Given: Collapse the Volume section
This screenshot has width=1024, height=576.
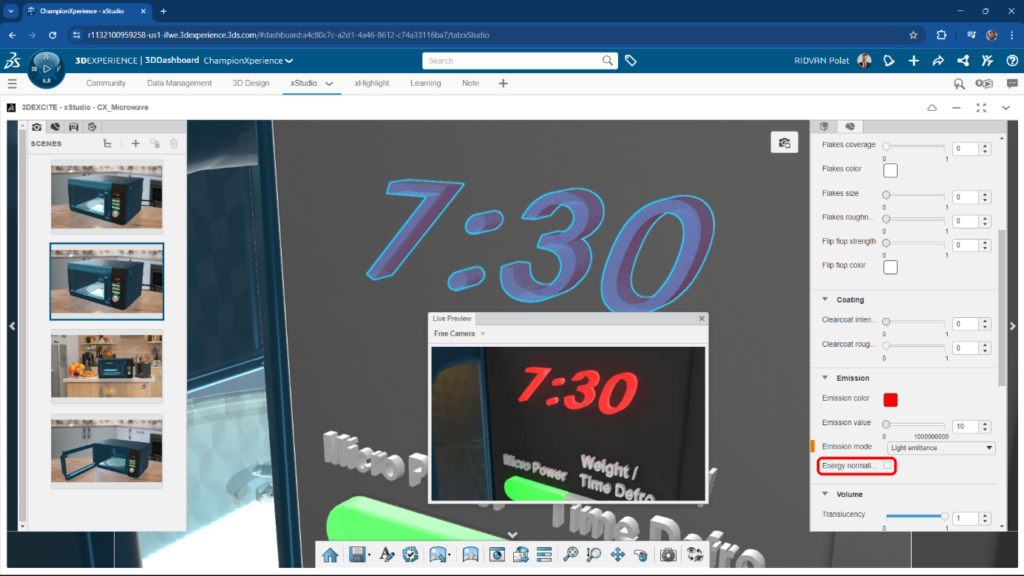Looking at the screenshot, I should (x=825, y=494).
